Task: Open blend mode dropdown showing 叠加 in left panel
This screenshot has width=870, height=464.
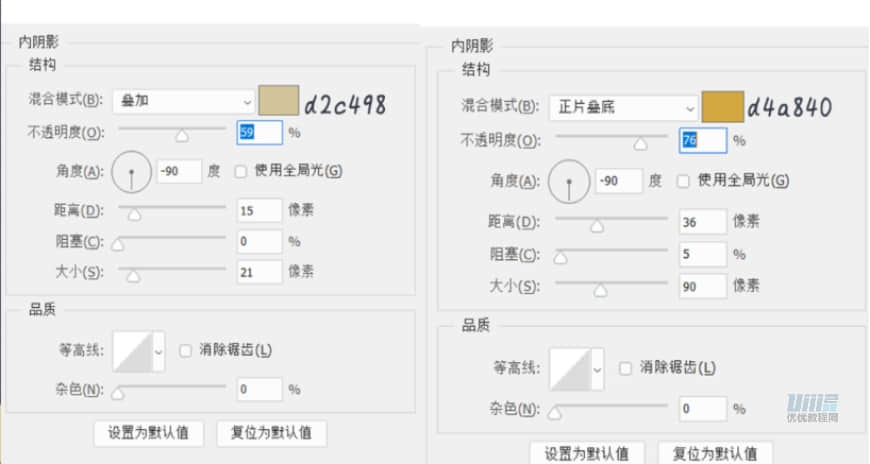Action: coord(184,102)
